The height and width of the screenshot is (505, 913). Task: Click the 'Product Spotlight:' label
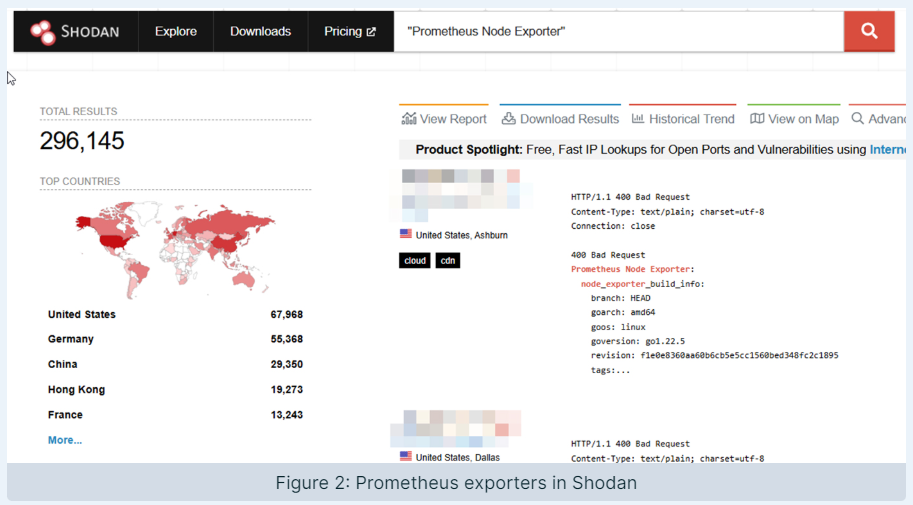coord(469,150)
